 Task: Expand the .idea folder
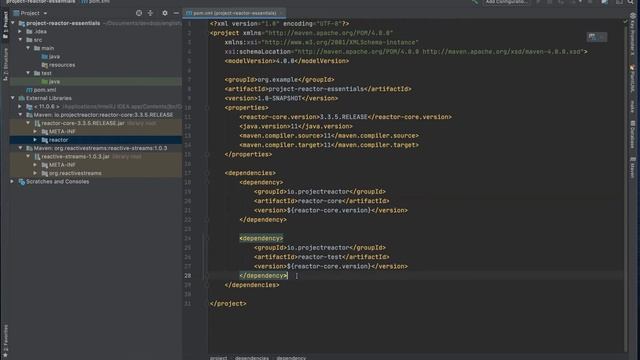click(x=20, y=31)
